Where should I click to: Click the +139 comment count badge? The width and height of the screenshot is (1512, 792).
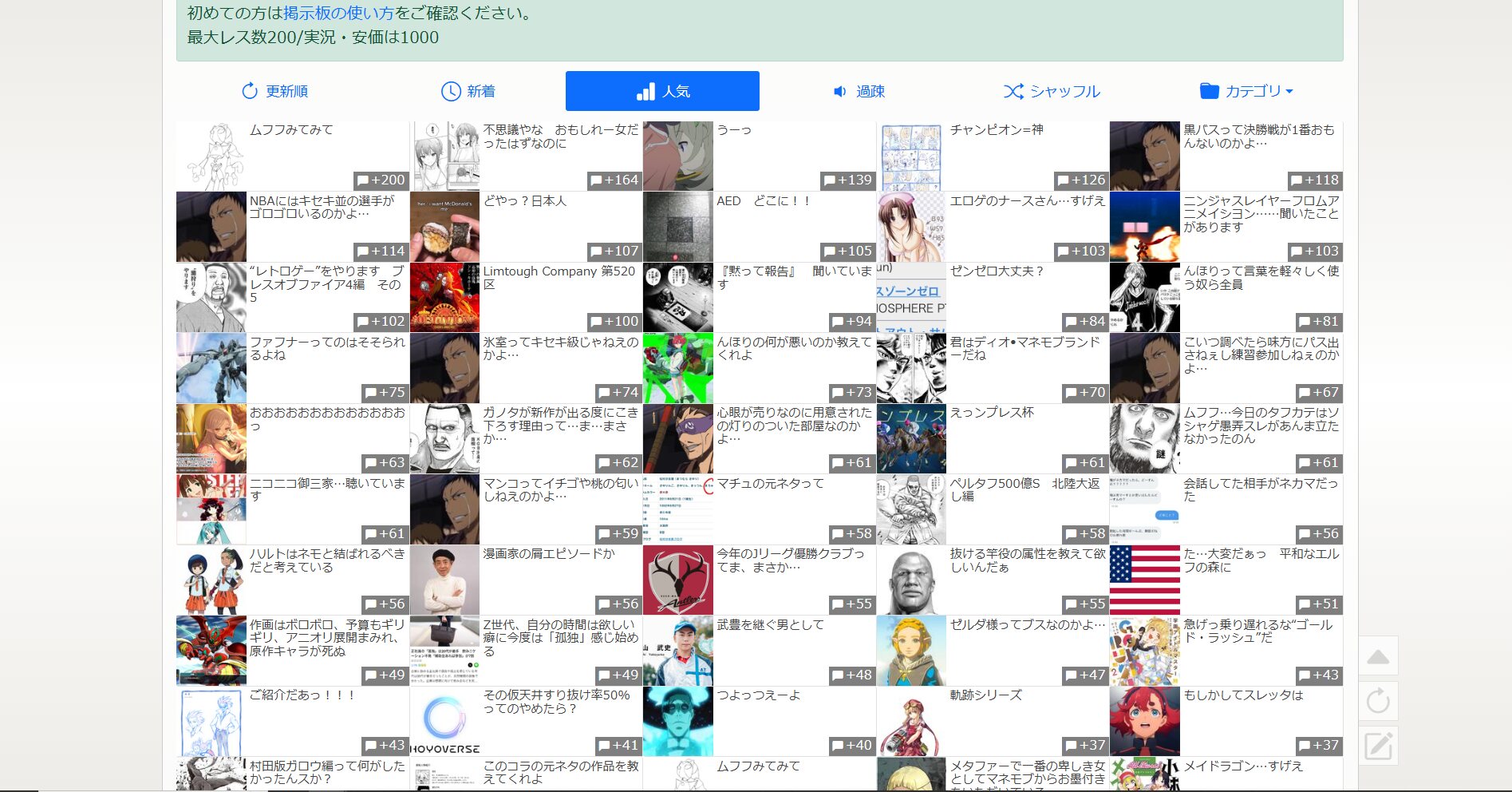click(847, 180)
